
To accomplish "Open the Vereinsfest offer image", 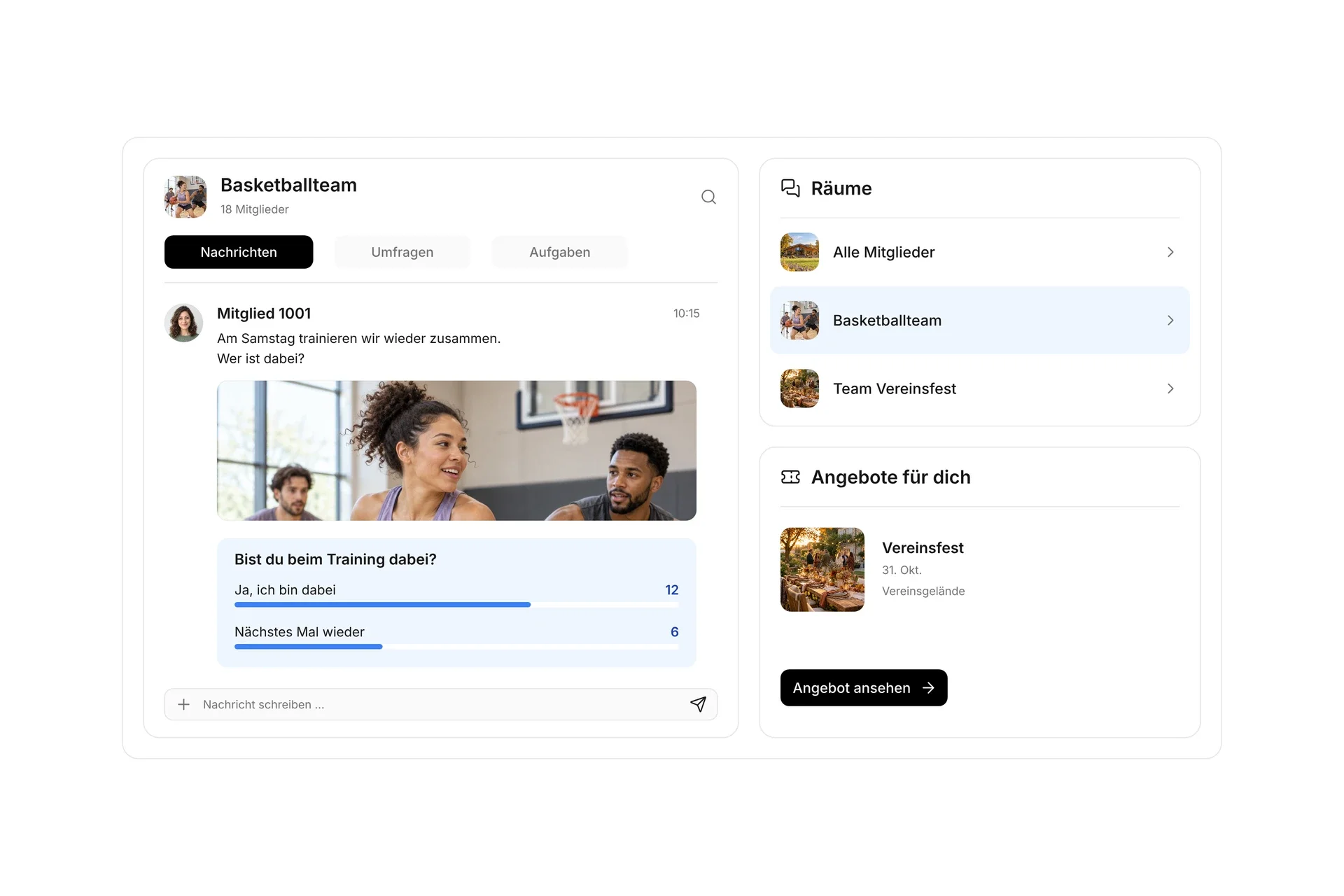I will point(822,570).
